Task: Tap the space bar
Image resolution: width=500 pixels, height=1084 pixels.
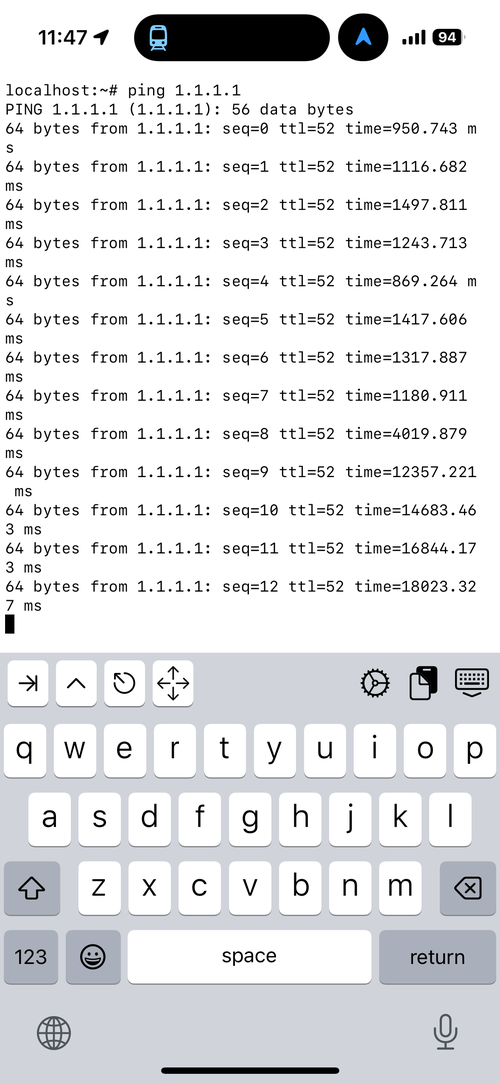Action: pyautogui.click(x=249, y=957)
